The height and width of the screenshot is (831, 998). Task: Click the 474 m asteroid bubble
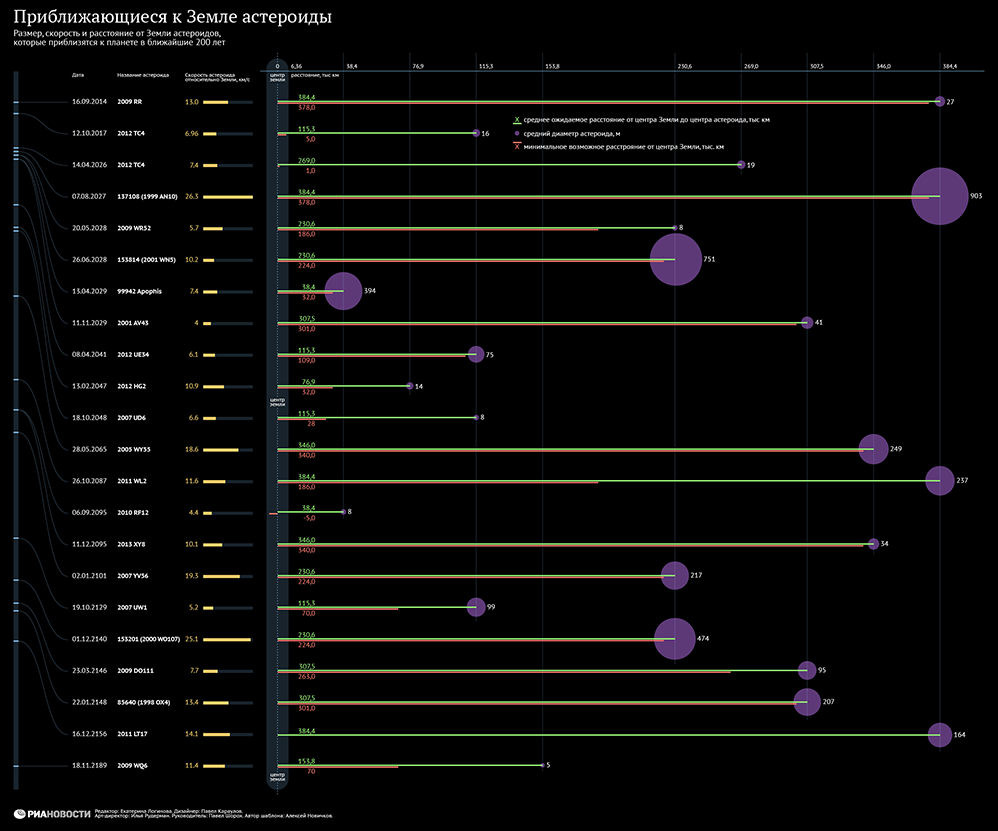tap(675, 638)
